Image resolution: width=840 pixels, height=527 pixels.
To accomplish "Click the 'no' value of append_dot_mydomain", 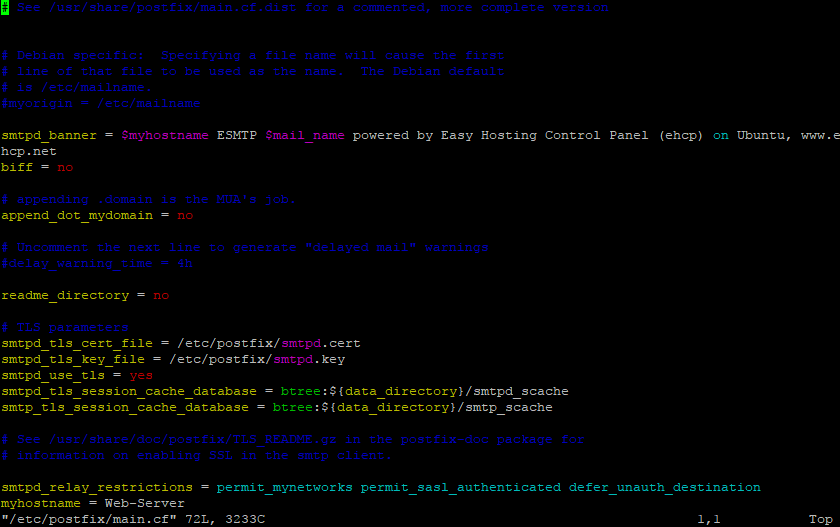I will pyautogui.click(x=185, y=216).
